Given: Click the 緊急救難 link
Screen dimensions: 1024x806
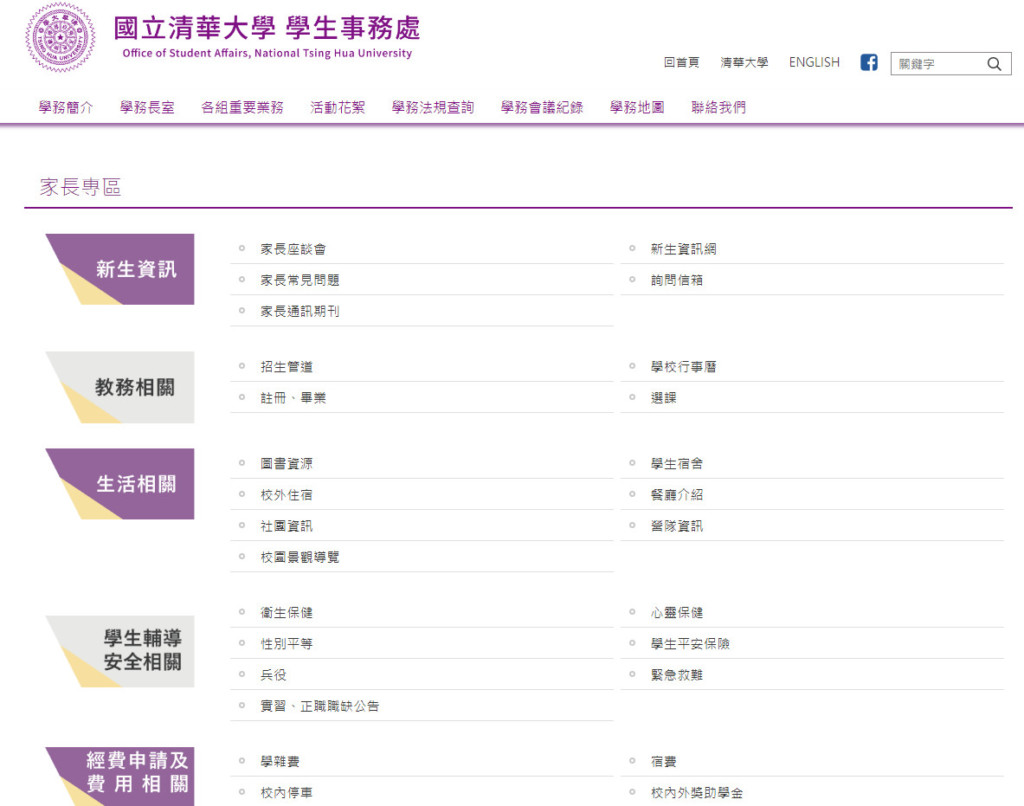Looking at the screenshot, I should tap(677, 675).
